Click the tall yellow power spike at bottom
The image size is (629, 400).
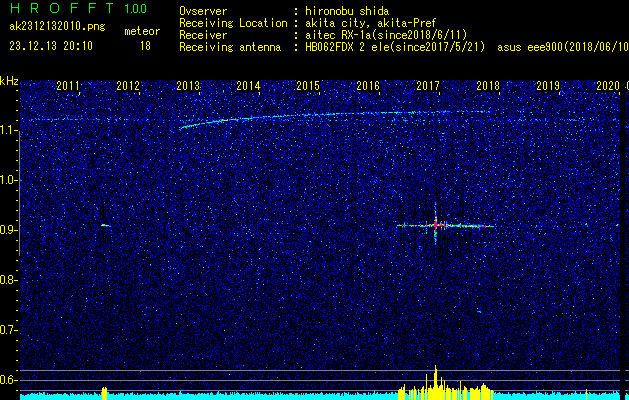(x=435, y=380)
